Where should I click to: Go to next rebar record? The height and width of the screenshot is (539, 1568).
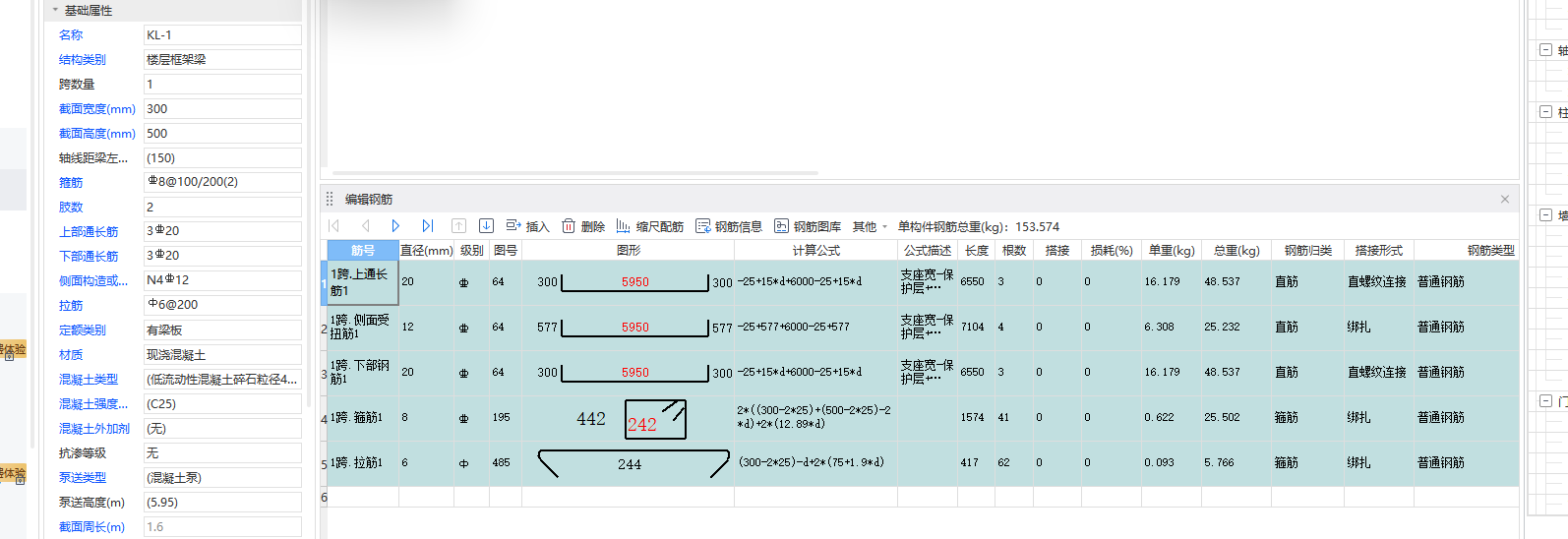[395, 226]
